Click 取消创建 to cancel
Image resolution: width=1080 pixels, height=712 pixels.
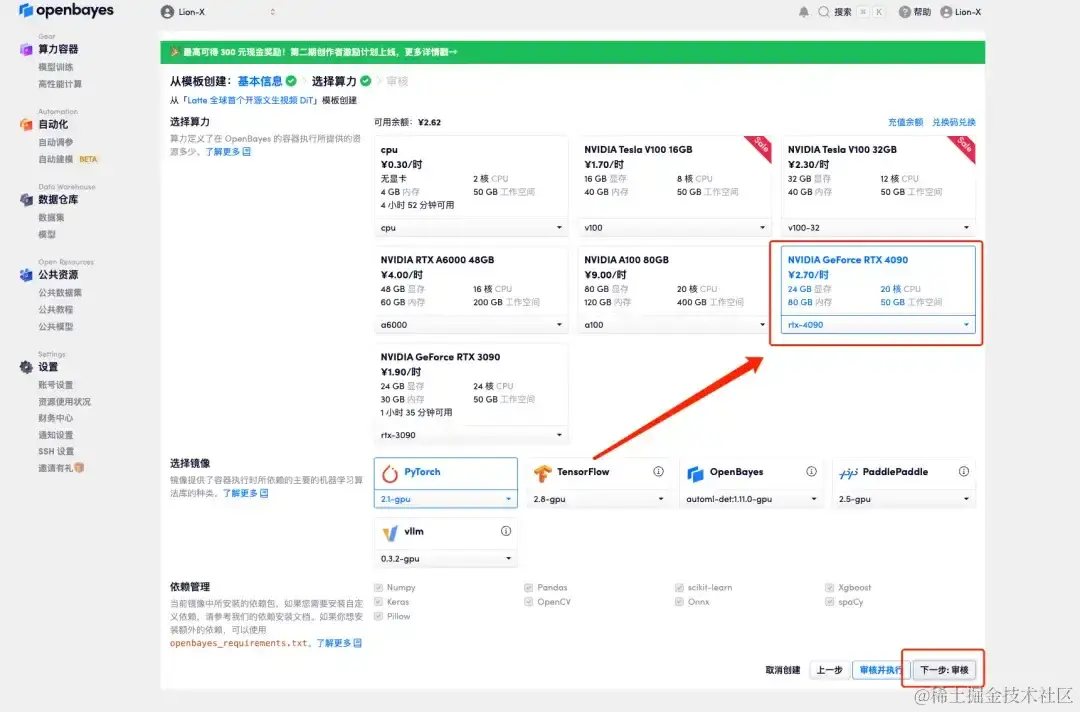783,670
